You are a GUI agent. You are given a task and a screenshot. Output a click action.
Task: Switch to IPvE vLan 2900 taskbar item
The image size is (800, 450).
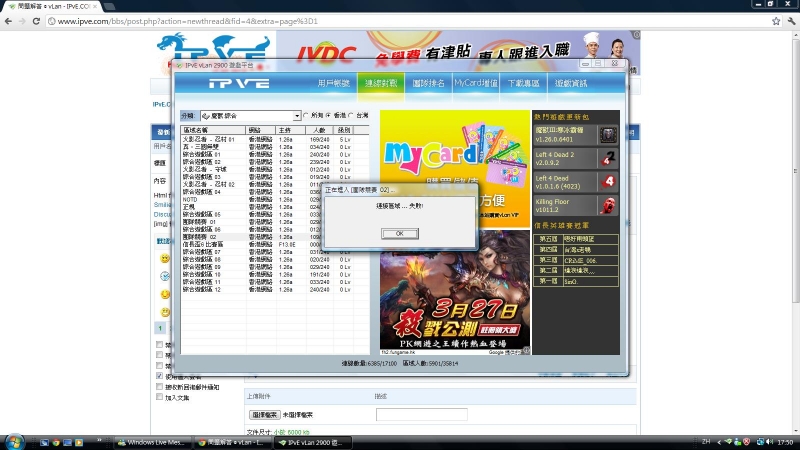pyautogui.click(x=313, y=442)
